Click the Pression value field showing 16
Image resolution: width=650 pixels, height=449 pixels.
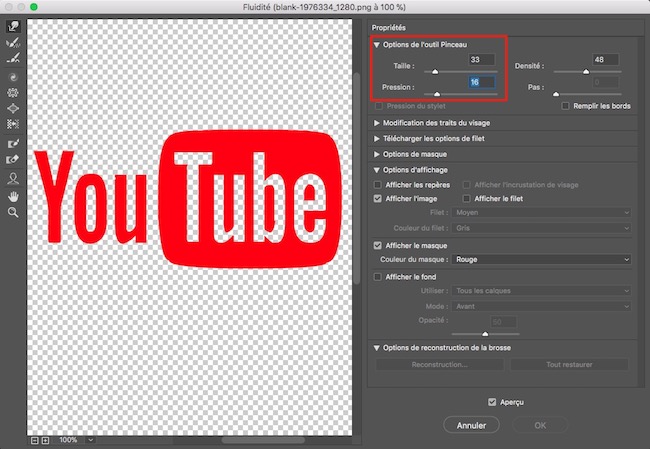tap(481, 82)
